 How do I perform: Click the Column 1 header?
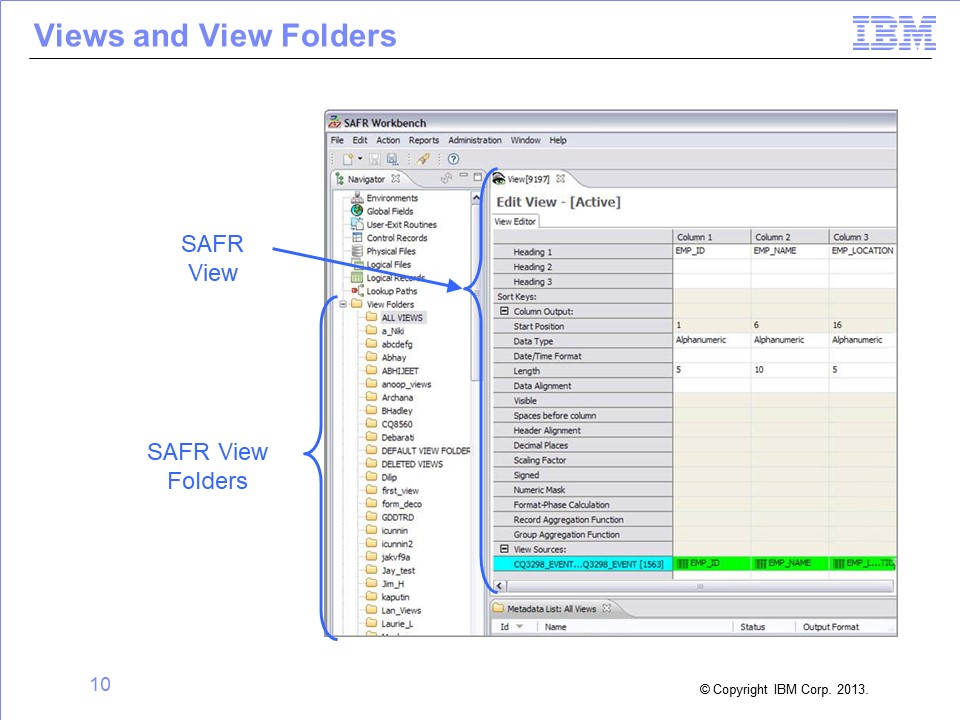click(x=711, y=237)
